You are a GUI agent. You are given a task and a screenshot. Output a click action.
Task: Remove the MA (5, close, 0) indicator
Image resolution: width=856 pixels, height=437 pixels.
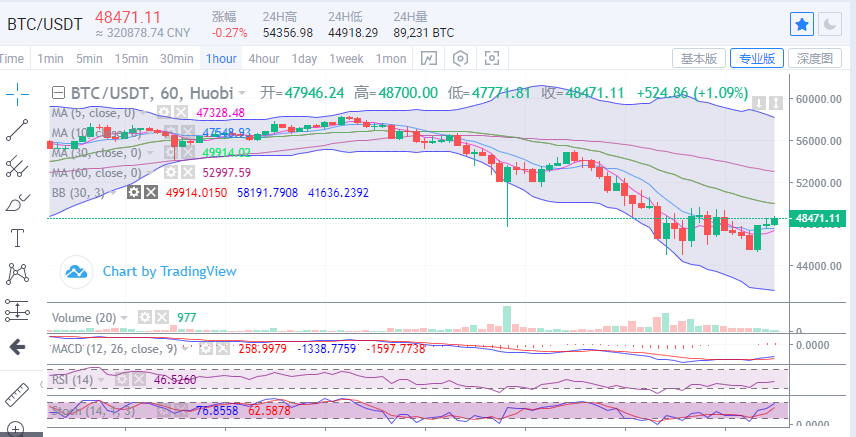(x=181, y=113)
